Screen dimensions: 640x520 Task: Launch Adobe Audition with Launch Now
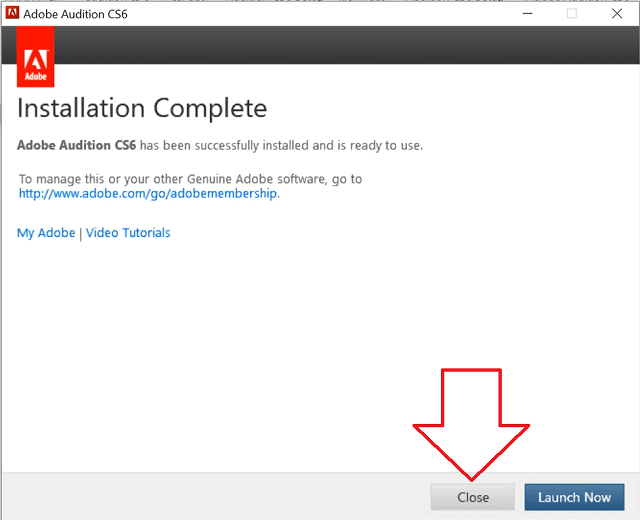click(574, 497)
